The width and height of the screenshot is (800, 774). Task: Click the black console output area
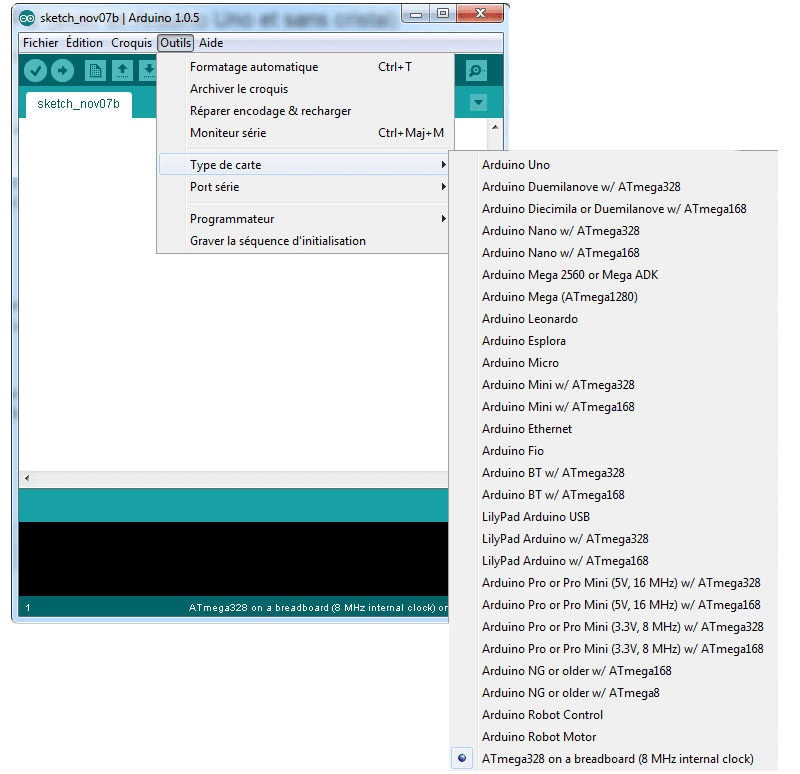[234, 559]
